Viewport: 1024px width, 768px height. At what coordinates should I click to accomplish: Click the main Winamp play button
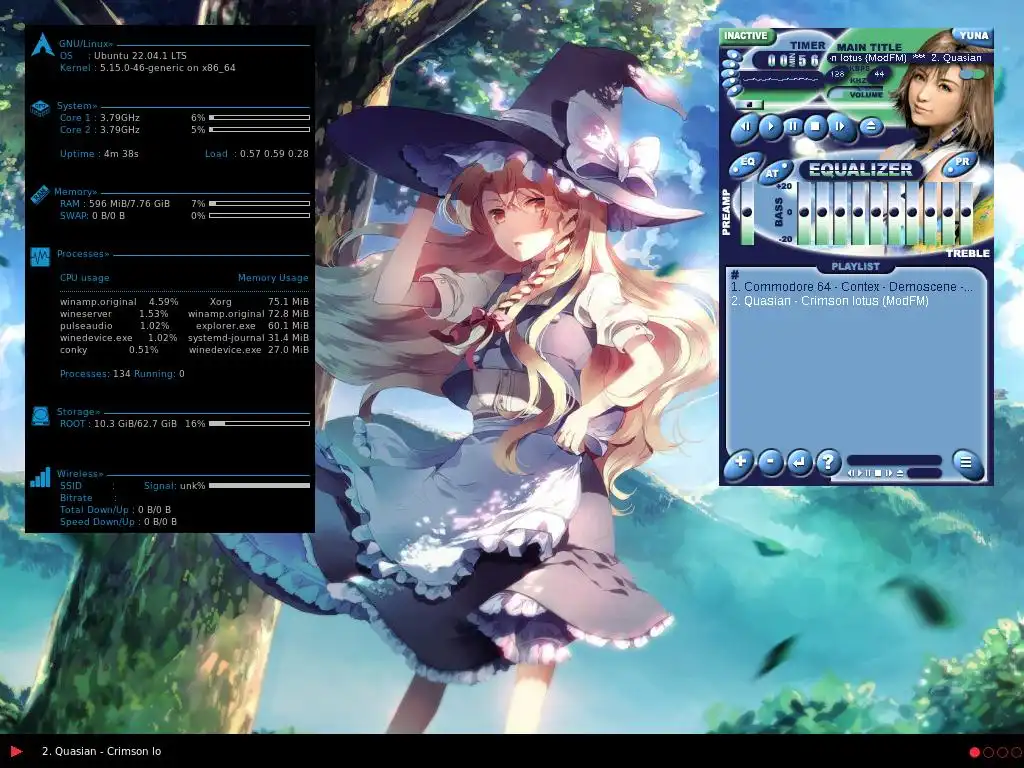tap(771, 126)
